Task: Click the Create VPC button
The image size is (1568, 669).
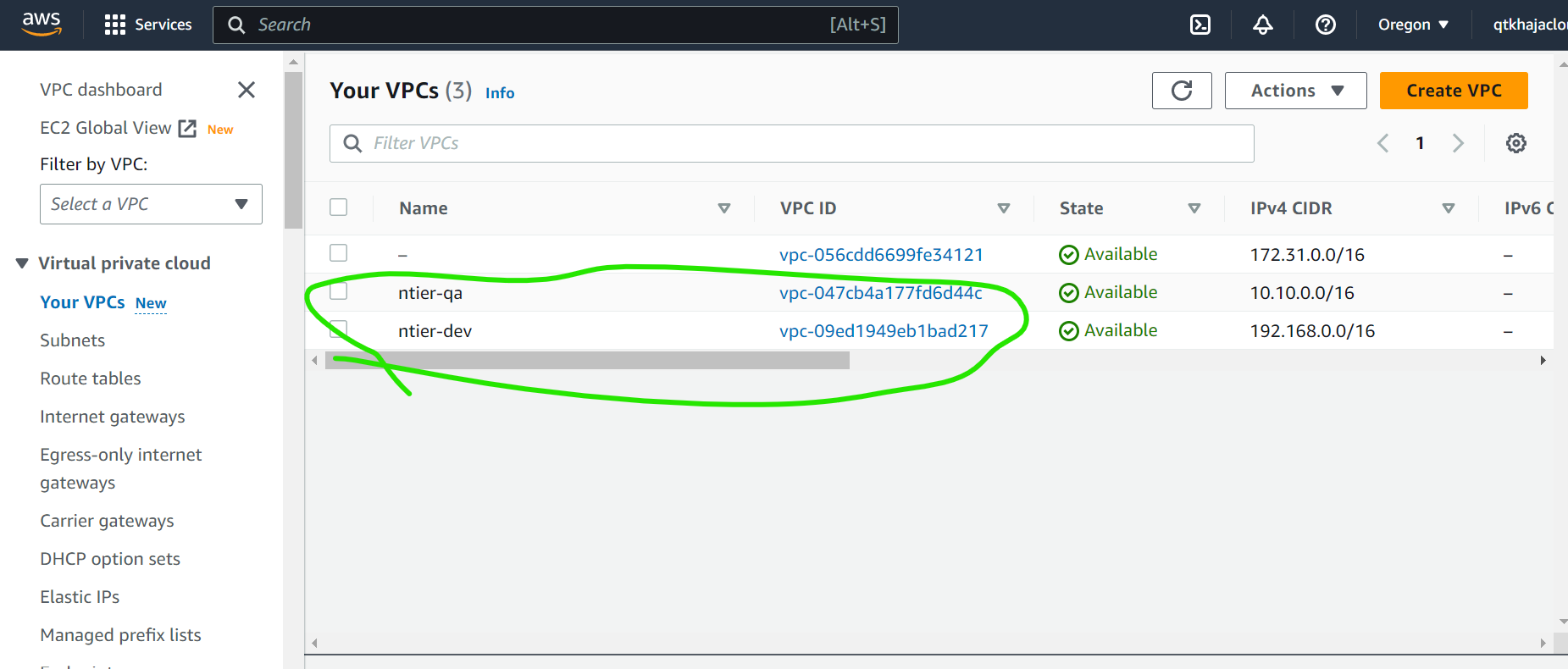Action: click(1453, 91)
